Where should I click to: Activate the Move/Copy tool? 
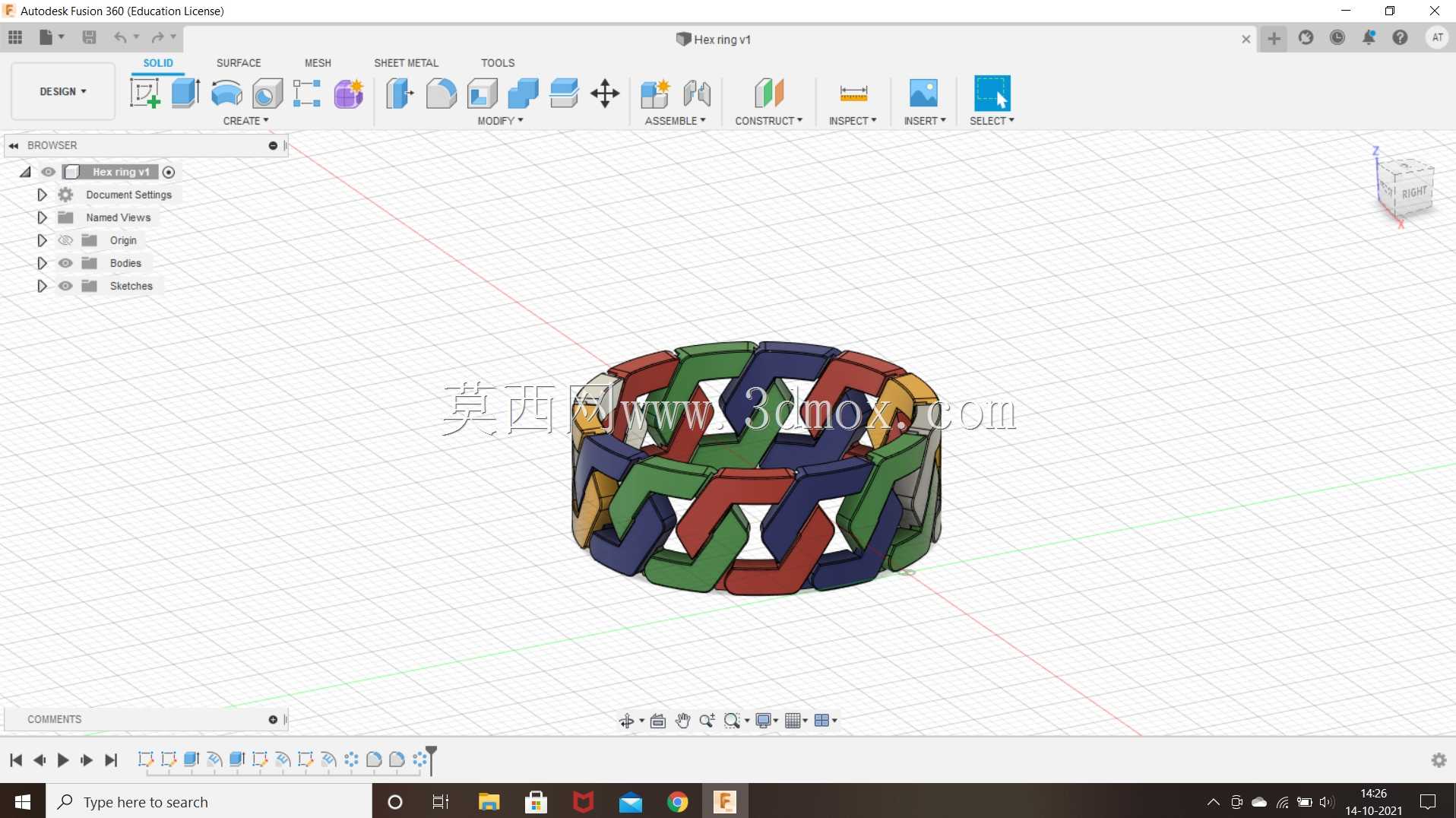[605, 94]
